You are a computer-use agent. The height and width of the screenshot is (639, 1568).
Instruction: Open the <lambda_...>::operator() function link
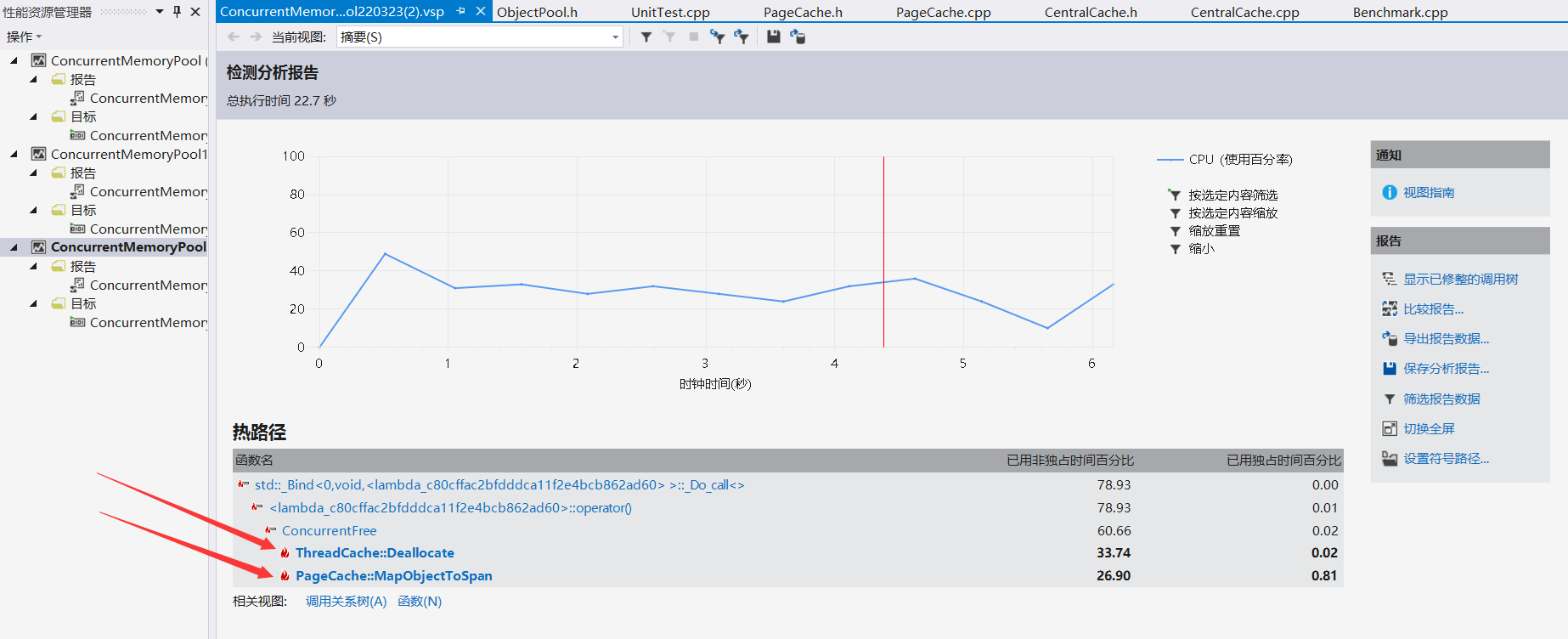pos(450,508)
